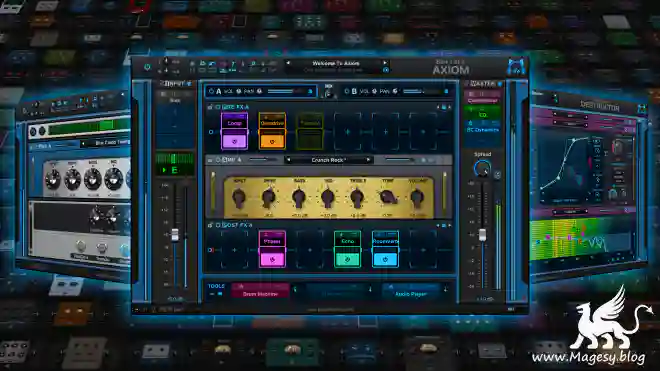Open the Crunch Rock amp preset list

click(328, 160)
